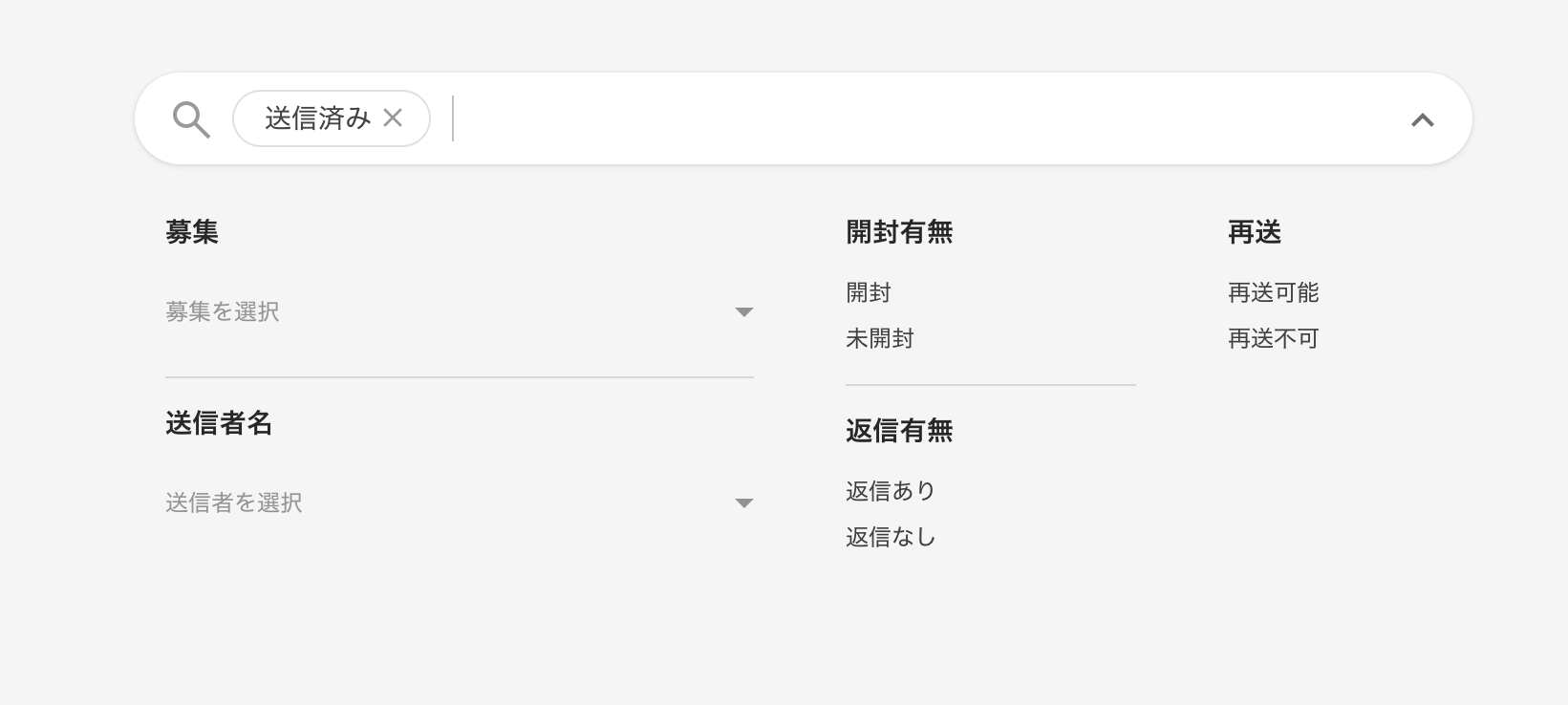This screenshot has width=1568, height=705.
Task: Click the 返信有無 section heading
Action: [x=899, y=431]
